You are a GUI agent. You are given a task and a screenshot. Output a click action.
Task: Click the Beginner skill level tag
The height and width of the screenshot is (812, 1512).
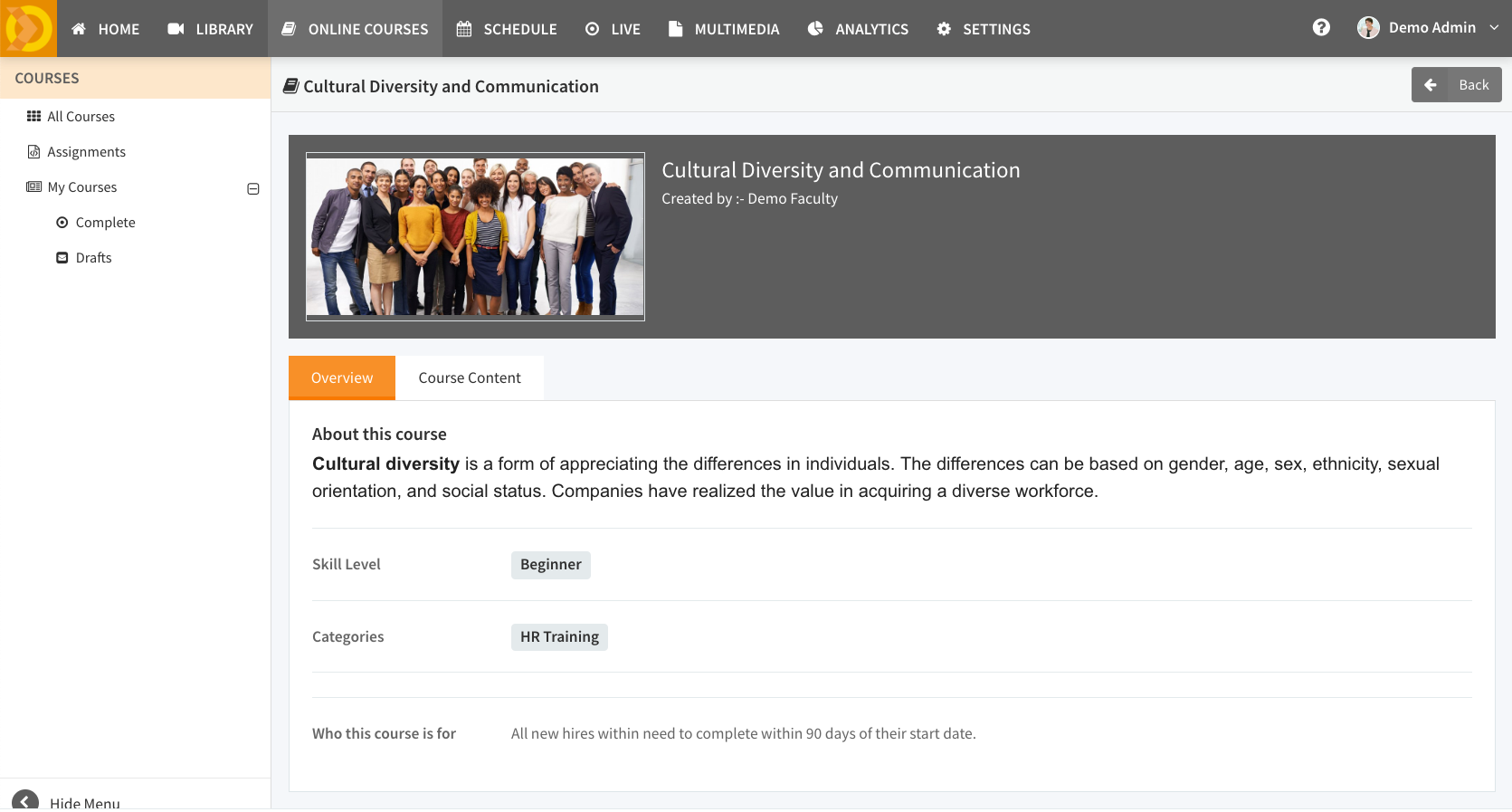[x=550, y=565]
